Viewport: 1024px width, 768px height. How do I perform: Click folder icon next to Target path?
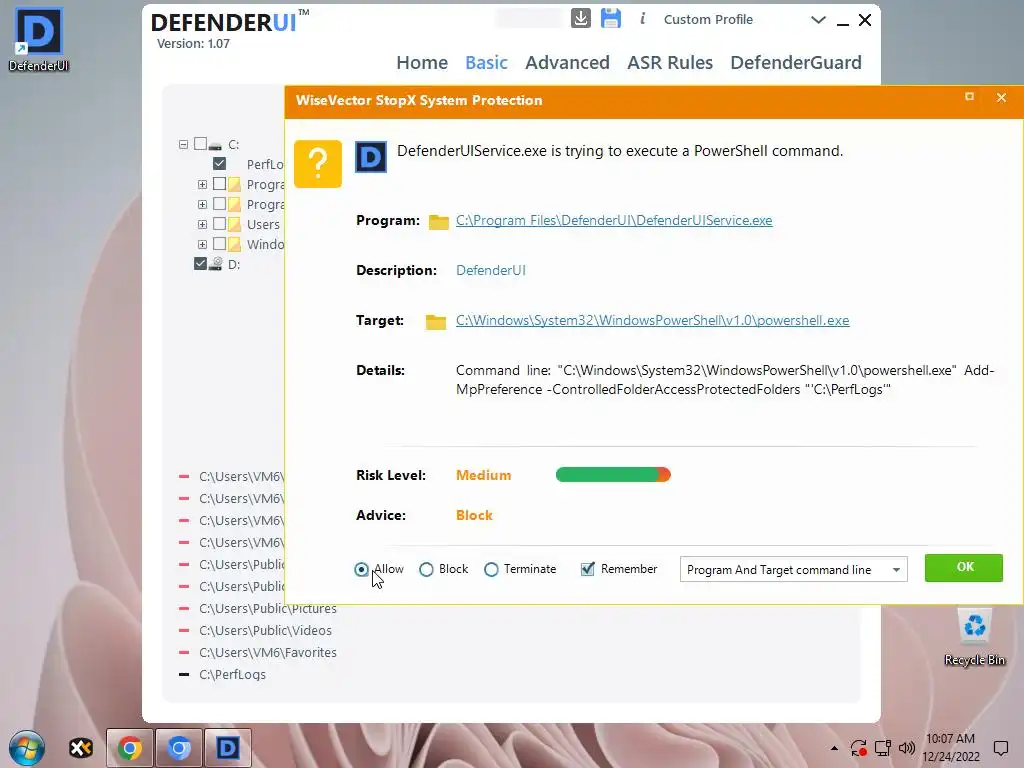pyautogui.click(x=436, y=321)
